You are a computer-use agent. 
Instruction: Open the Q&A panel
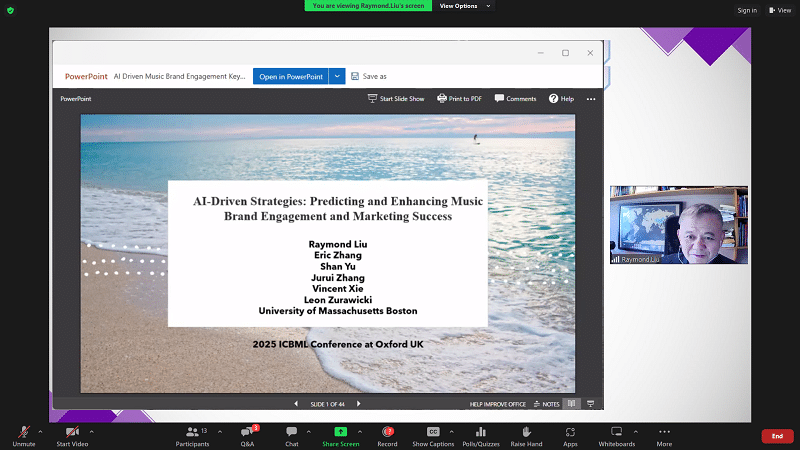pyautogui.click(x=247, y=432)
